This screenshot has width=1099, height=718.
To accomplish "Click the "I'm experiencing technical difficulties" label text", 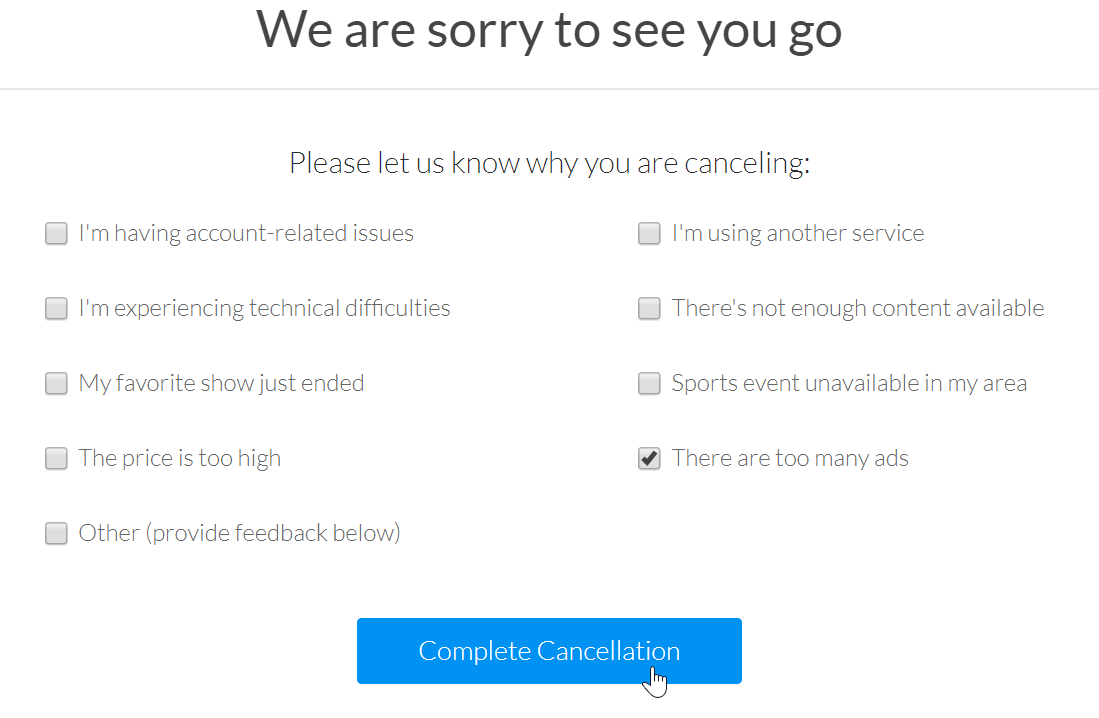I will (x=264, y=308).
